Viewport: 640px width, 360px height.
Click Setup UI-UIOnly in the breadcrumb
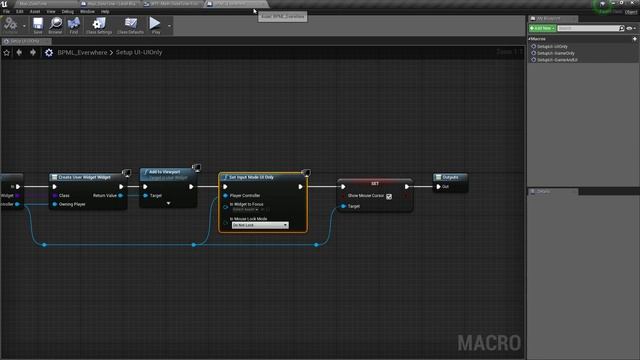(x=139, y=52)
